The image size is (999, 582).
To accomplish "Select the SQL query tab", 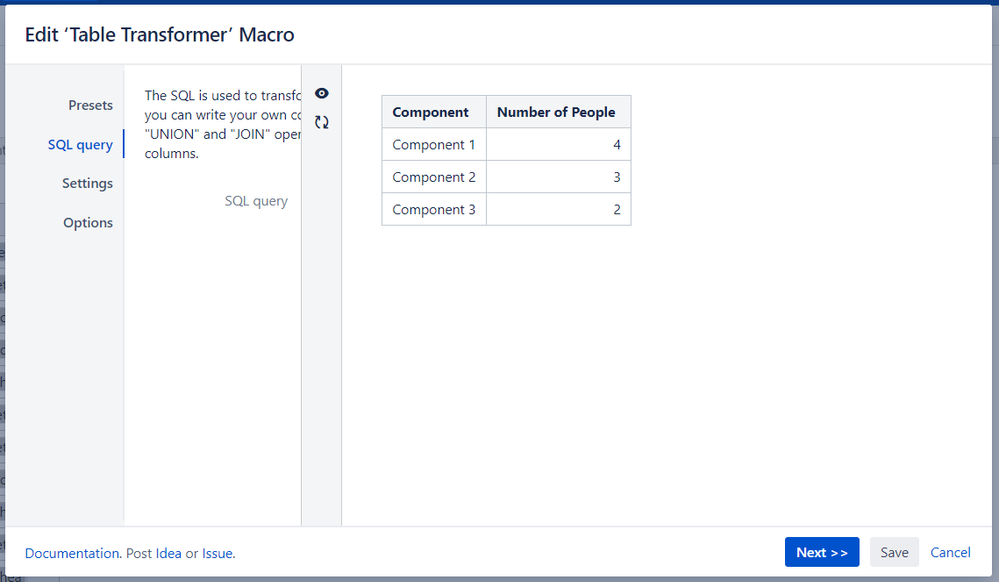I will pos(80,145).
